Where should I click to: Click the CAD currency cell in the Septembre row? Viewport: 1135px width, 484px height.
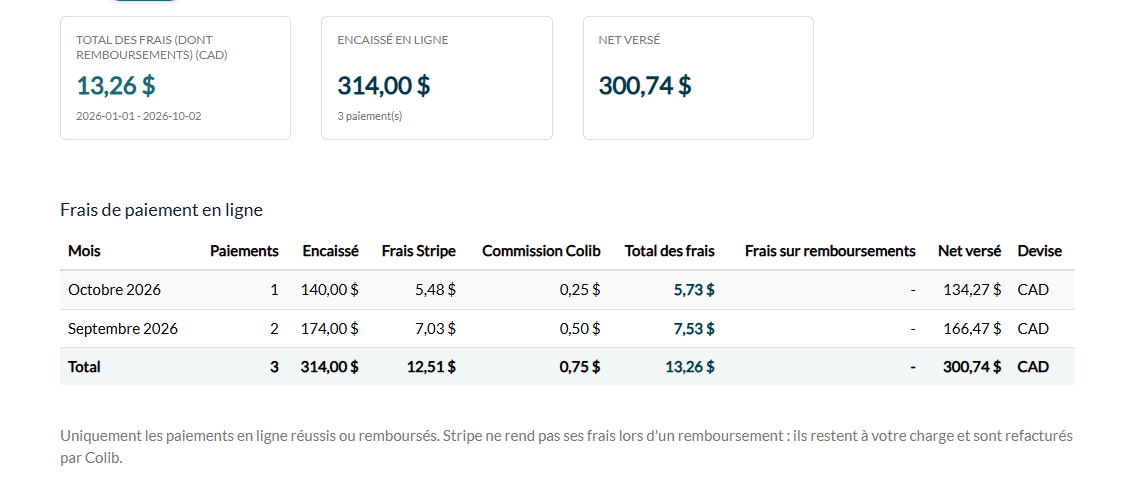pyautogui.click(x=1033, y=328)
